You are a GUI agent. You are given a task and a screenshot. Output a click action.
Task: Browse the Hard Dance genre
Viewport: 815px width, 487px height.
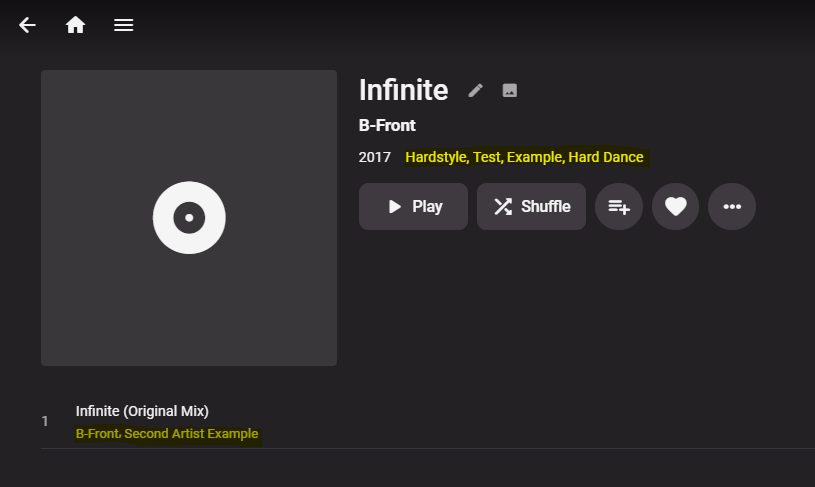click(606, 157)
